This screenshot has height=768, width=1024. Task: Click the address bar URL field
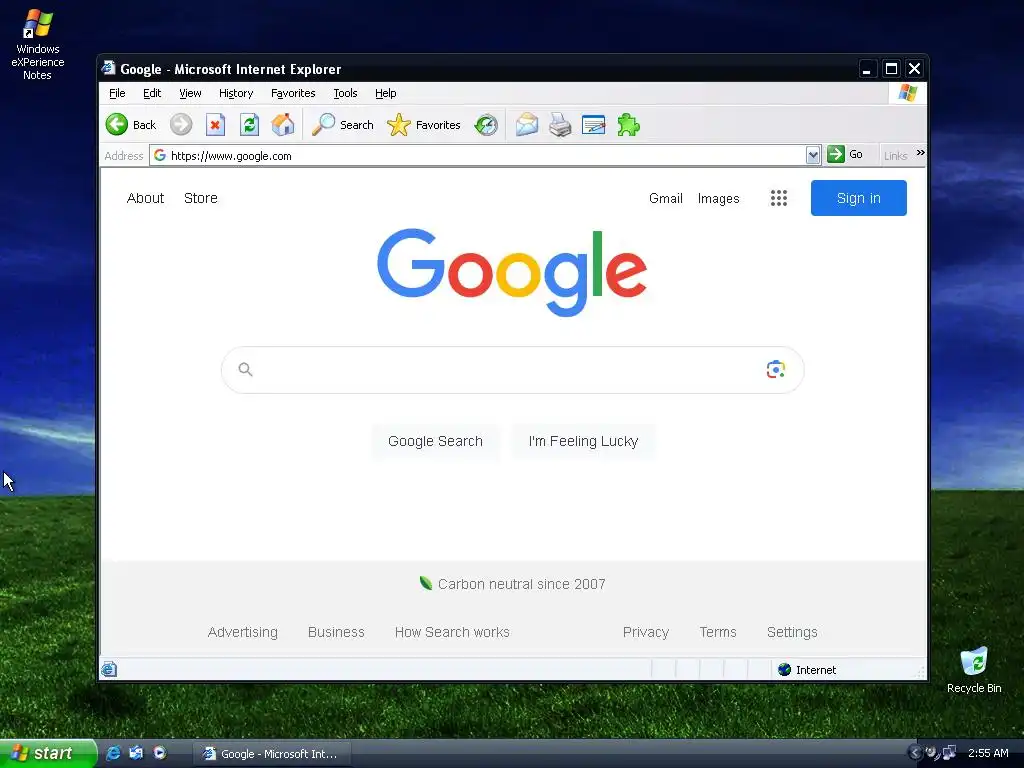(483, 155)
